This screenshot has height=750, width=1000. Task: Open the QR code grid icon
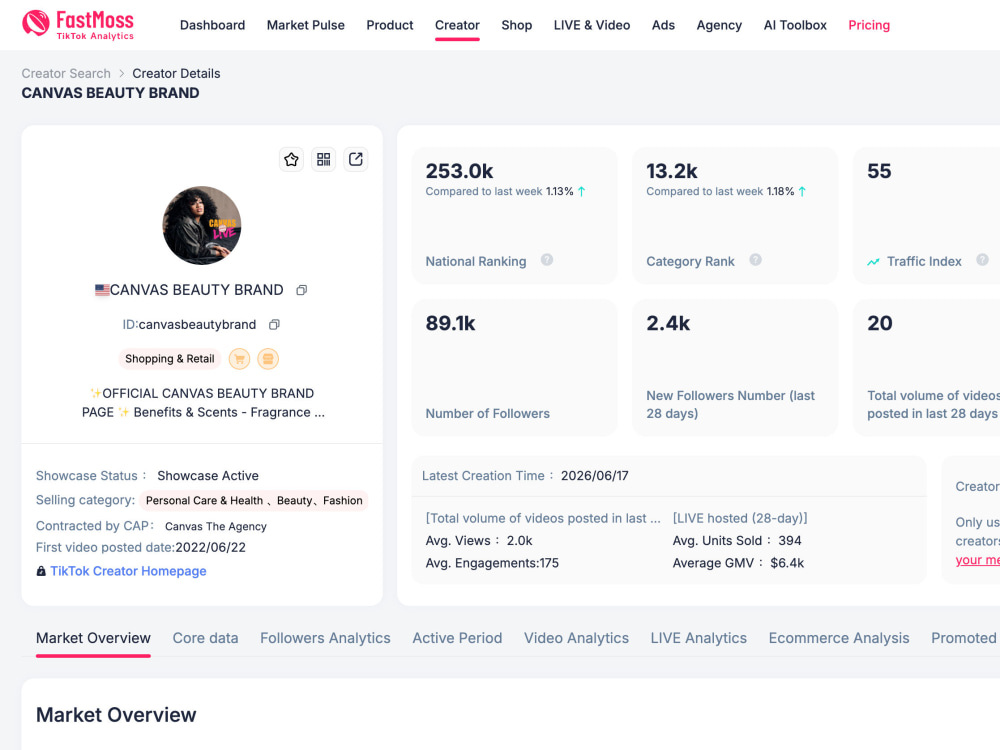click(324, 159)
